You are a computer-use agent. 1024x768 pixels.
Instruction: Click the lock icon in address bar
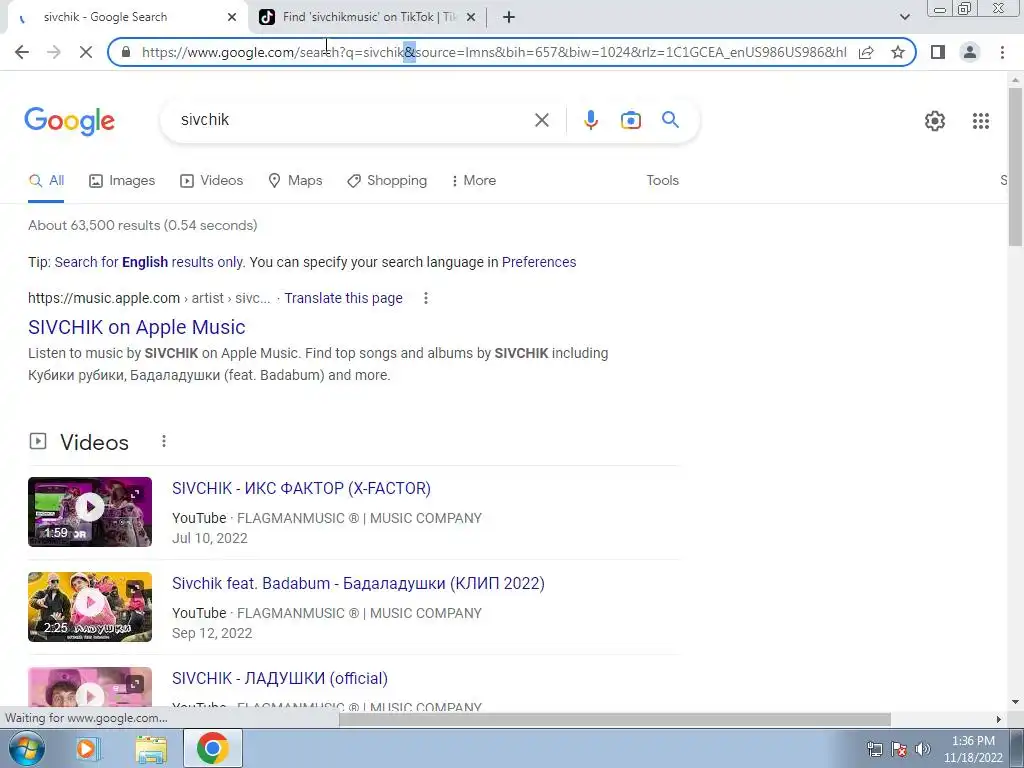(x=126, y=52)
